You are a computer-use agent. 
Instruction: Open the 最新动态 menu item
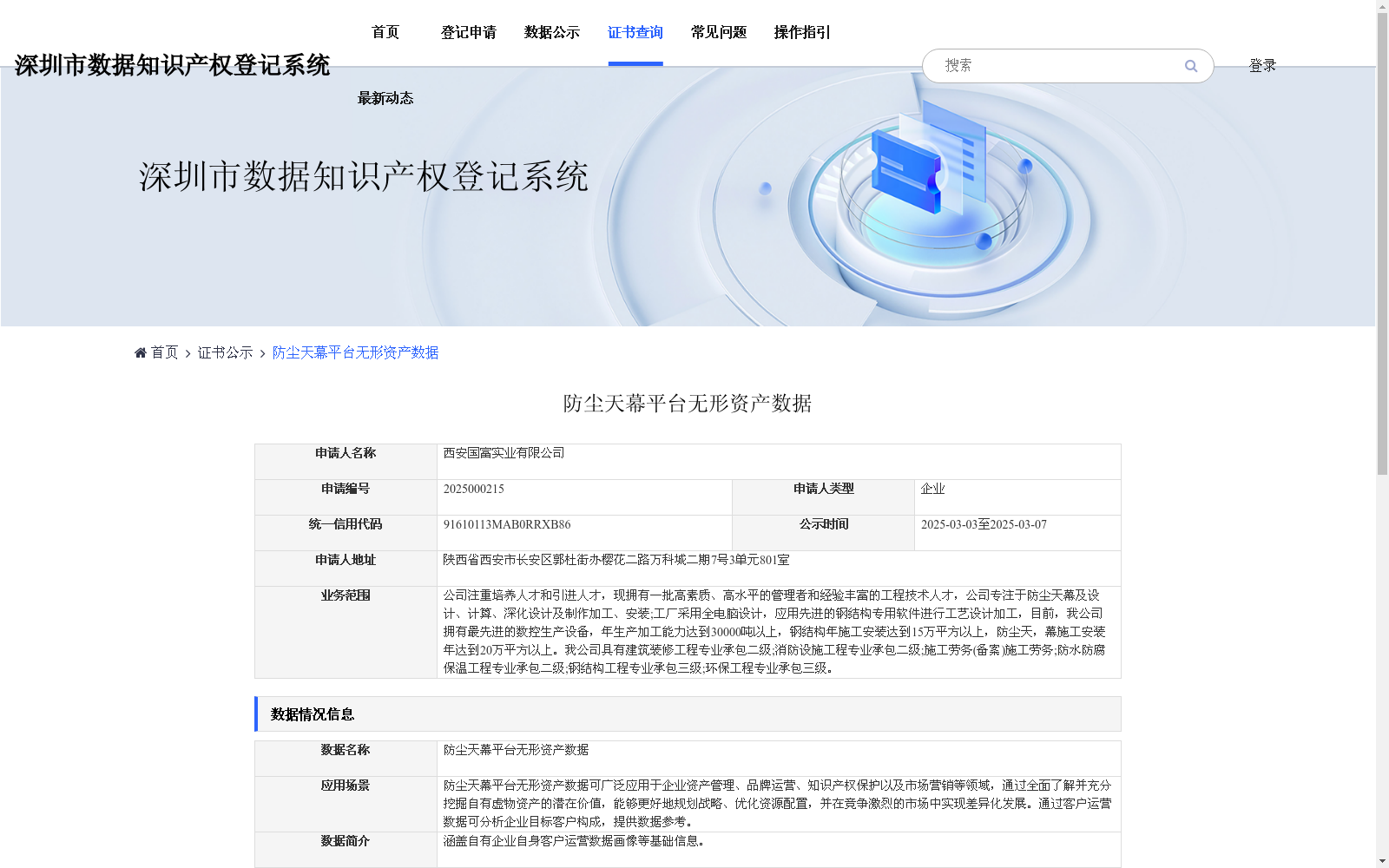pyautogui.click(x=385, y=98)
